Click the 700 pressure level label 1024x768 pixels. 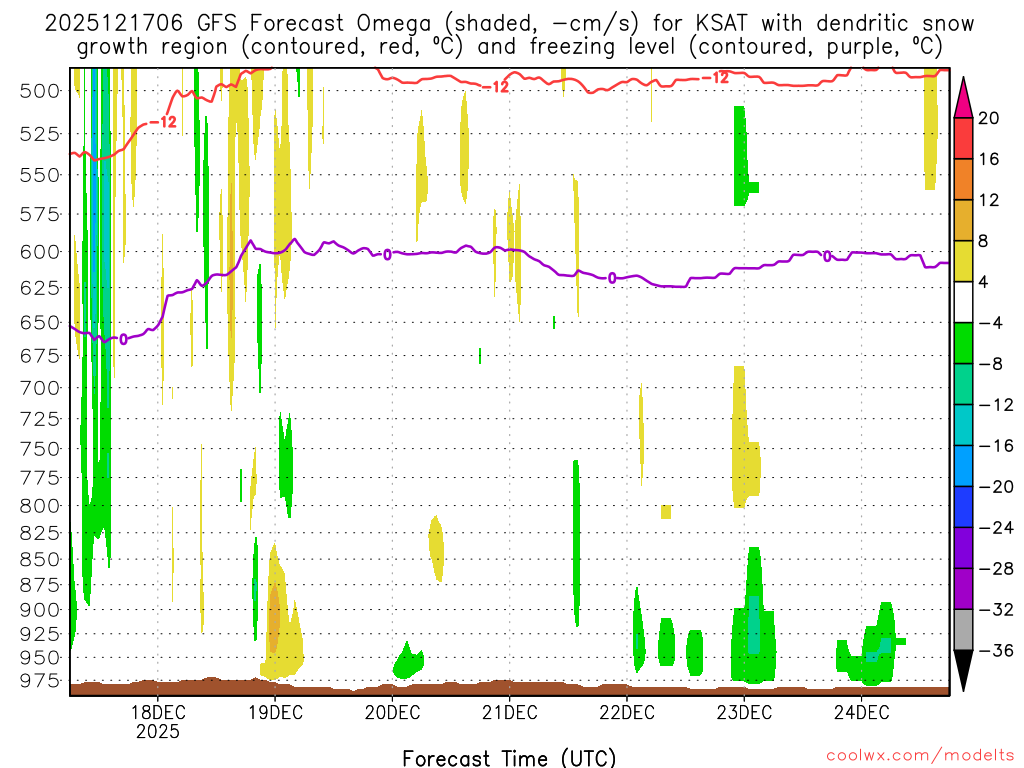pyautogui.click(x=40, y=388)
